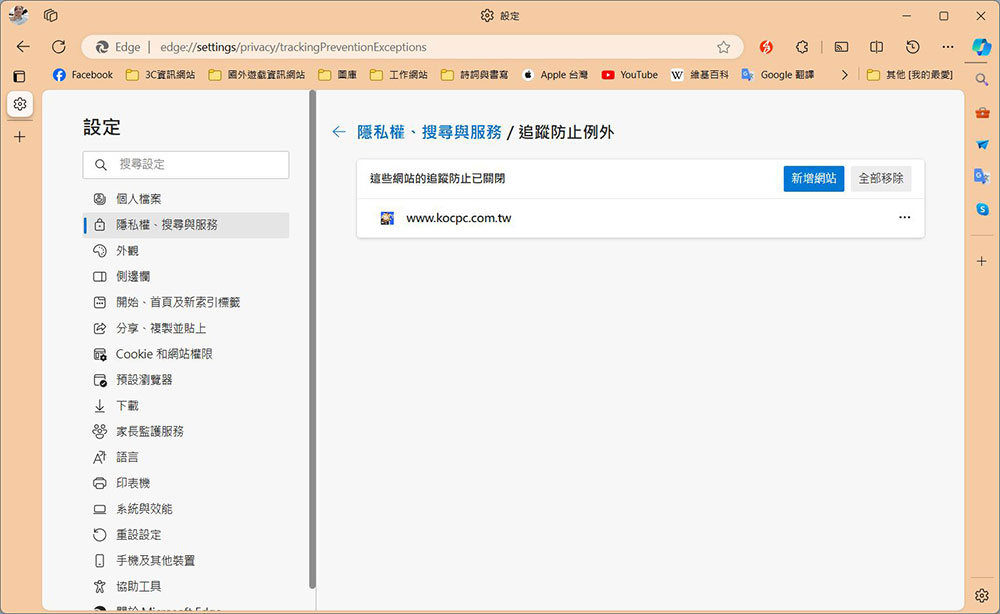This screenshot has width=1000, height=614.
Task: Click the 全部移除 button
Action: 881,179
